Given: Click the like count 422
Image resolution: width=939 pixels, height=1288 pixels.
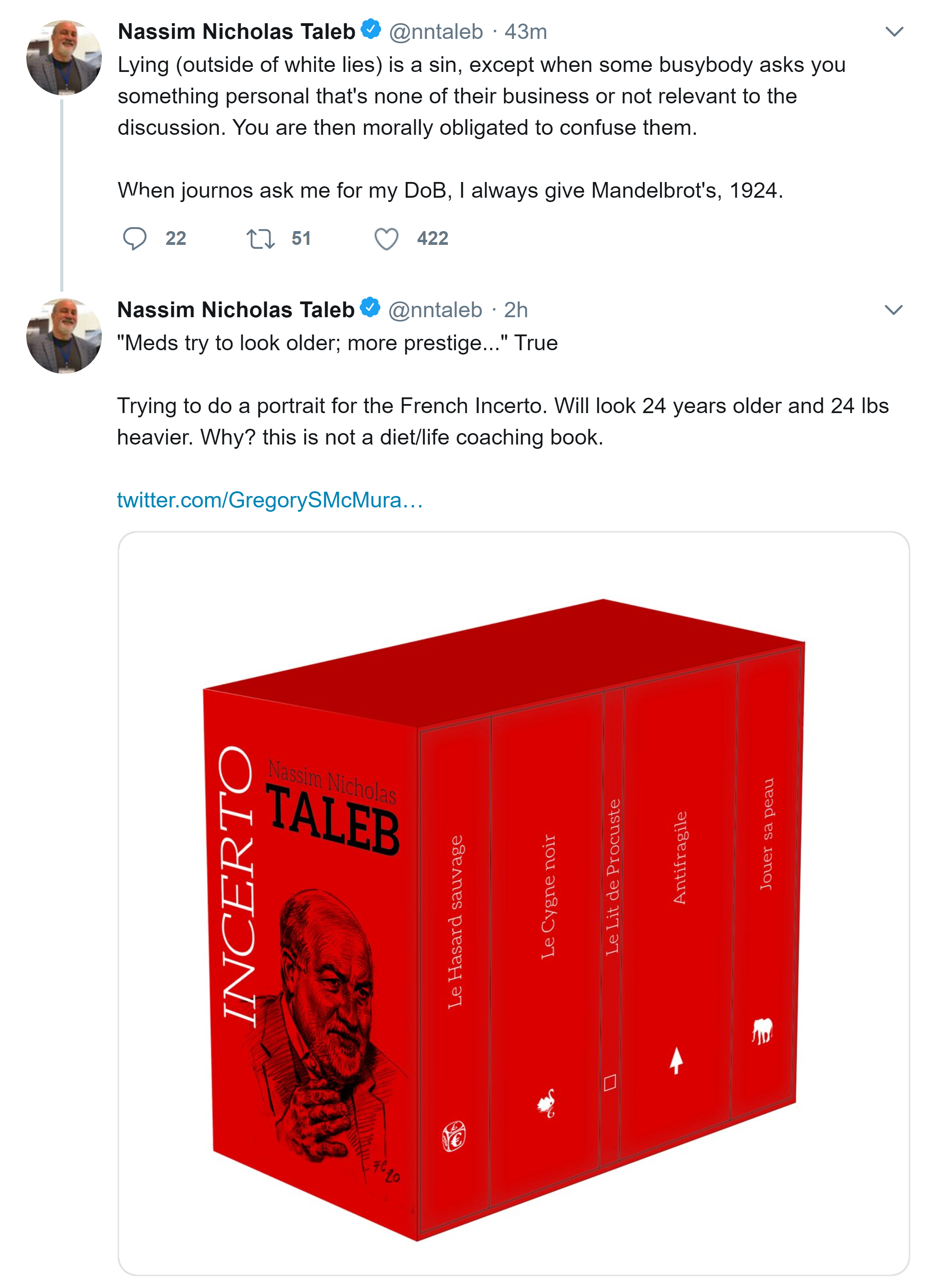Looking at the screenshot, I should coord(433,239).
